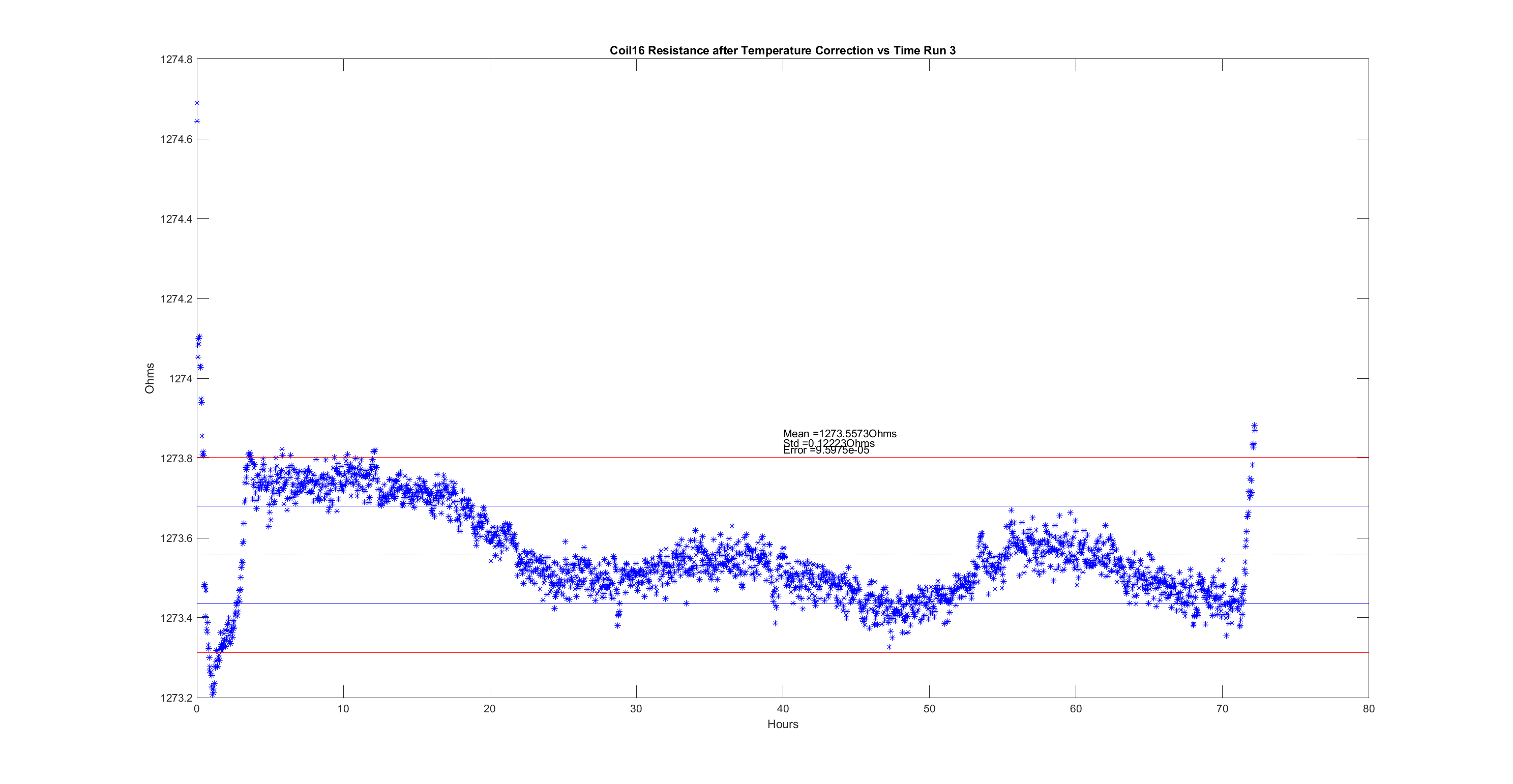Click the 1274 y-axis tick label

pos(181,379)
